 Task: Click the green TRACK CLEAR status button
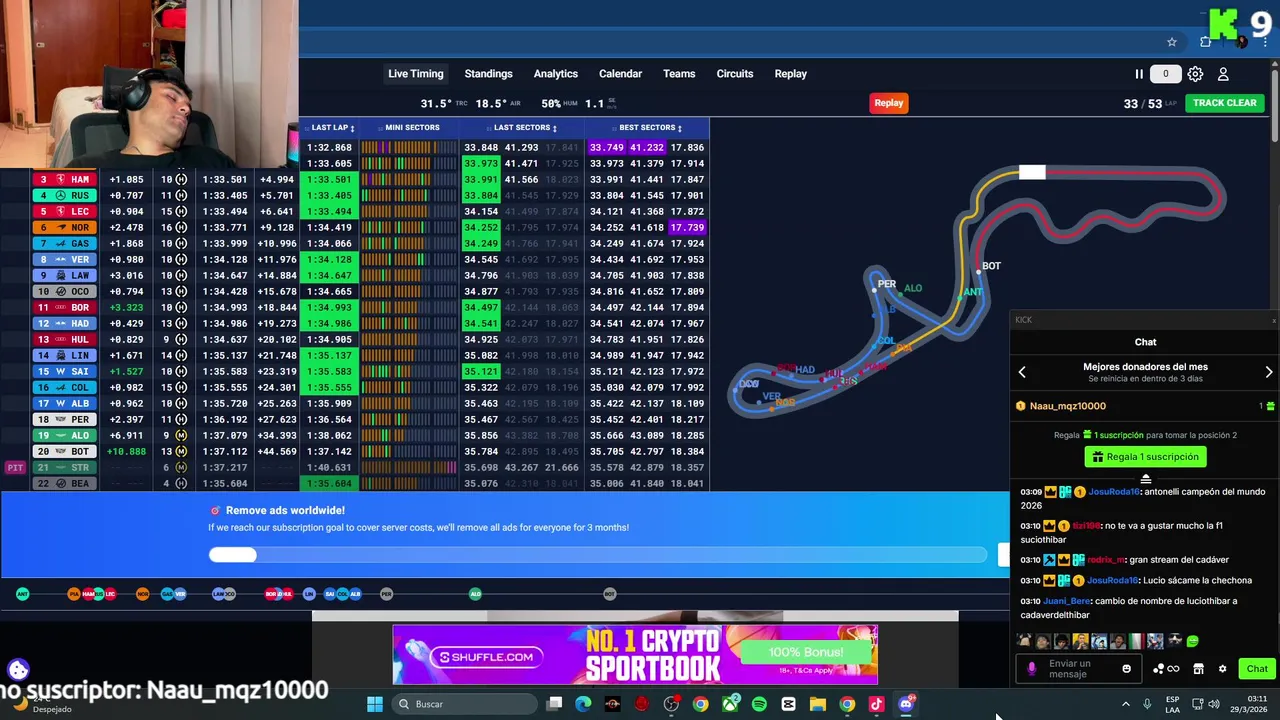(x=1224, y=103)
